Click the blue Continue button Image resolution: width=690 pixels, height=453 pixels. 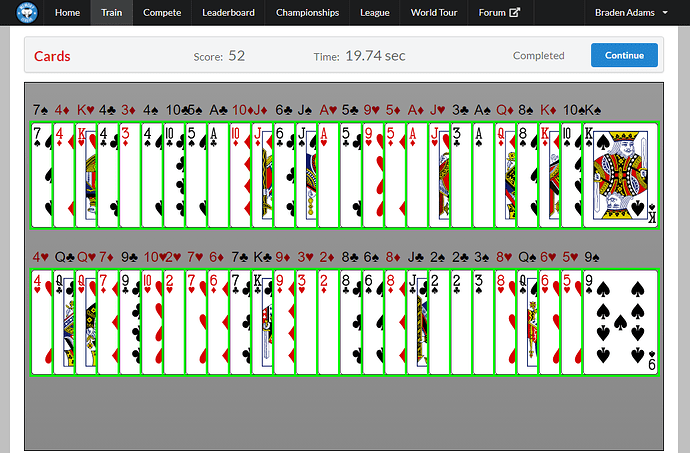[x=624, y=55]
